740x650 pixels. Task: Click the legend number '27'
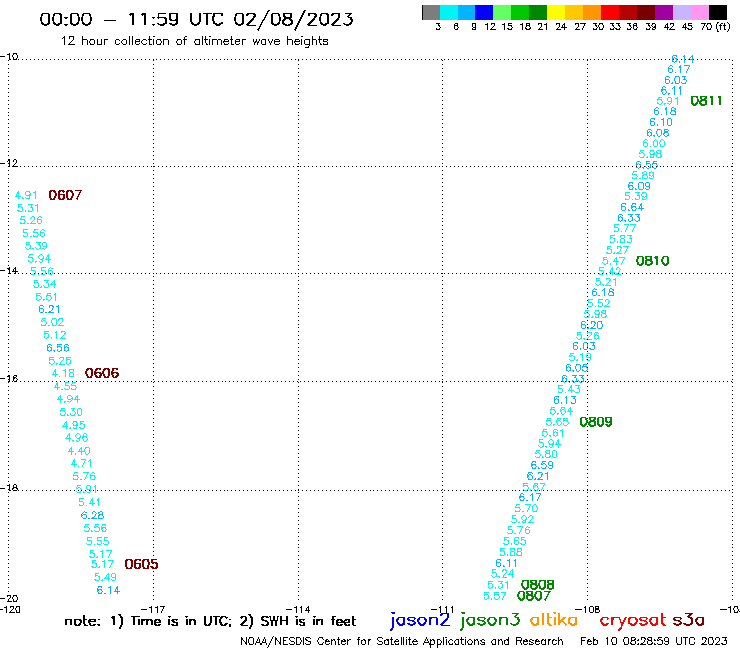click(580, 26)
